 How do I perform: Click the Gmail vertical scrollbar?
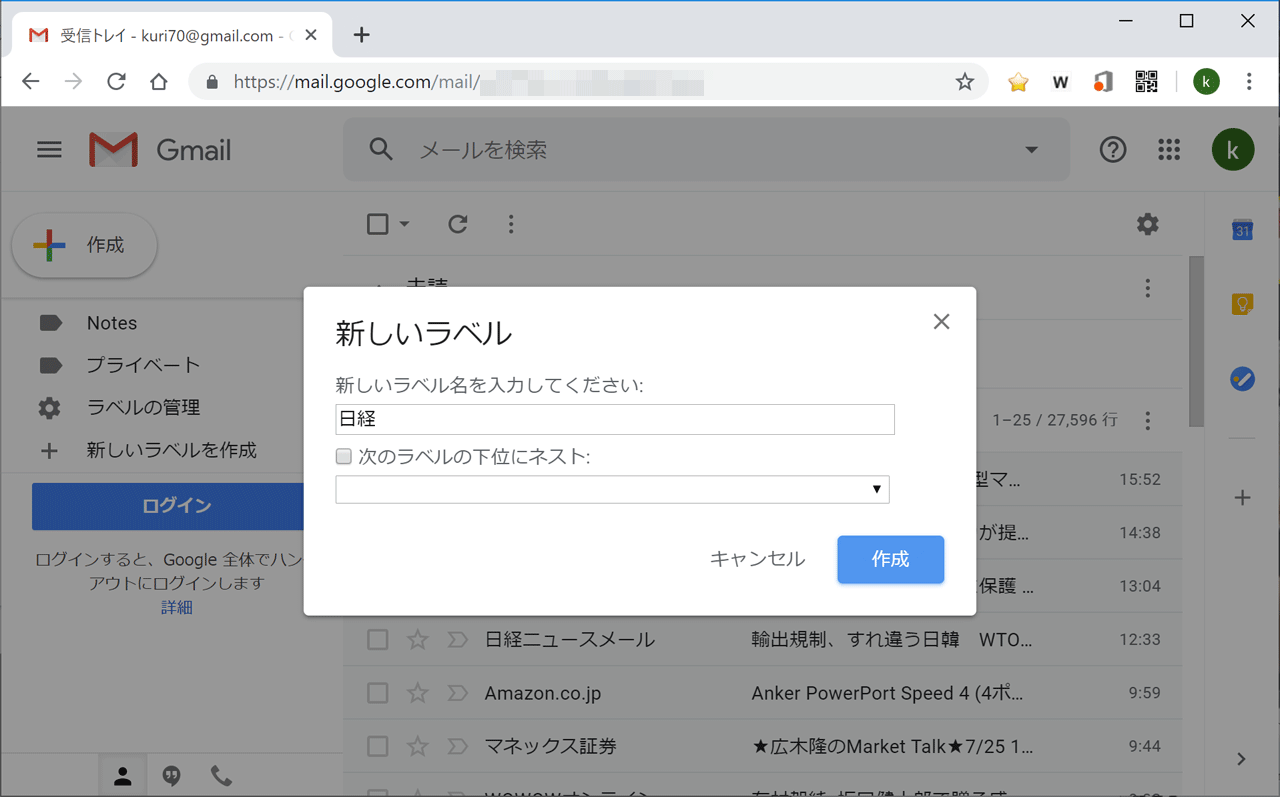[x=1196, y=340]
